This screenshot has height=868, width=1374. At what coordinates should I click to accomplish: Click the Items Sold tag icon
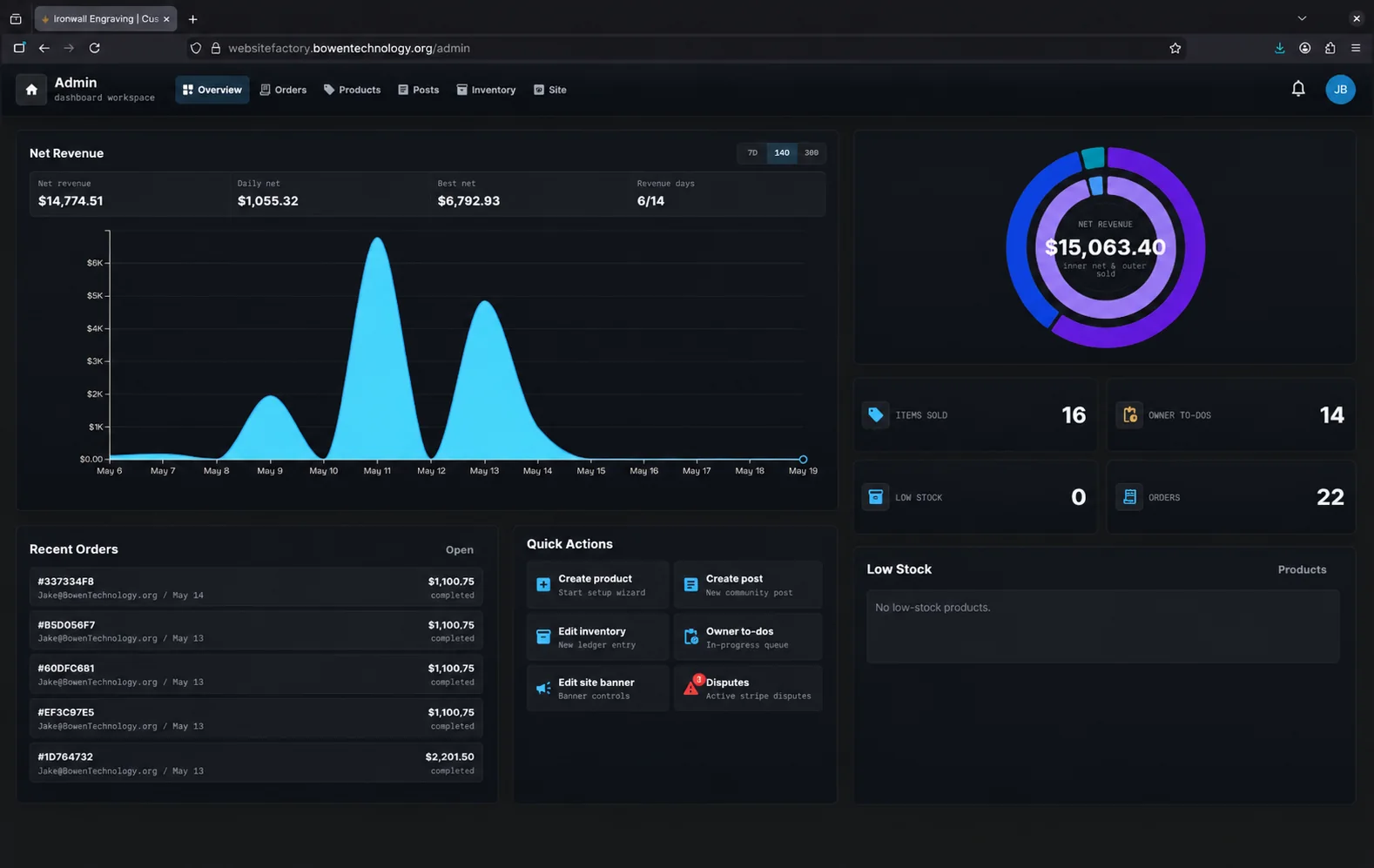click(876, 415)
